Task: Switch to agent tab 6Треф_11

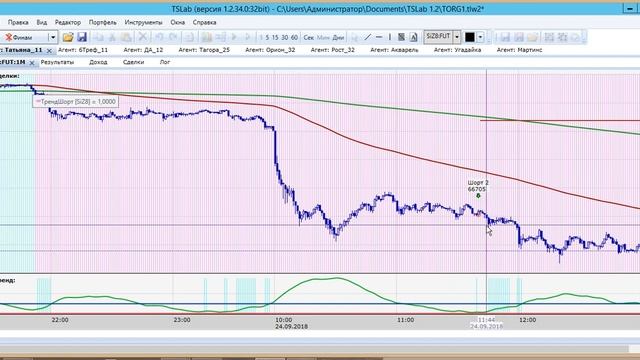Action: click(83, 50)
